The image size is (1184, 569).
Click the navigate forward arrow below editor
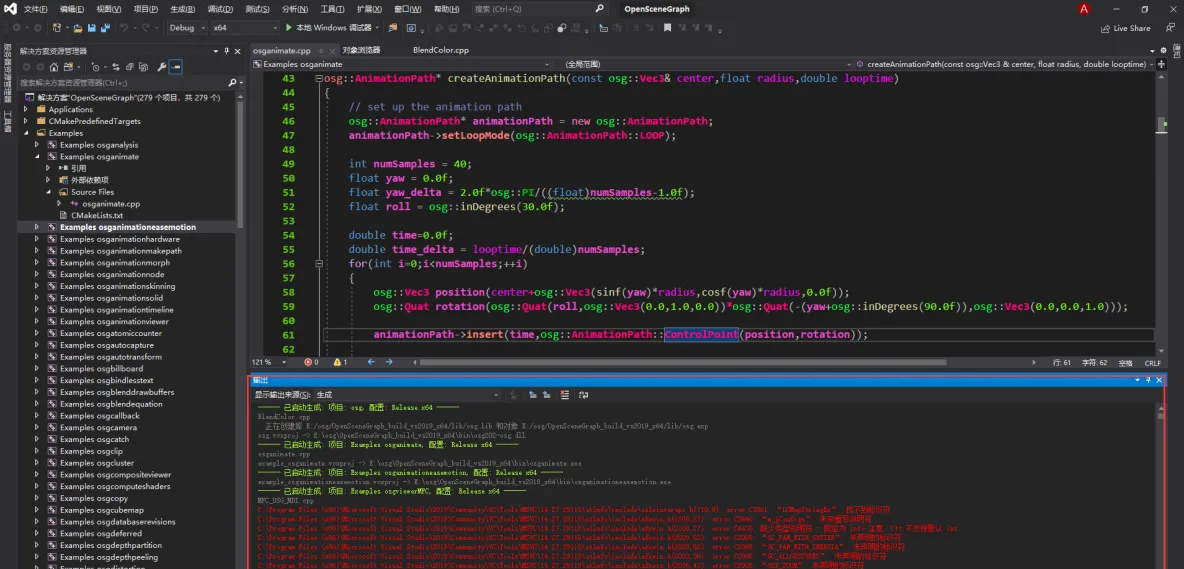point(390,362)
